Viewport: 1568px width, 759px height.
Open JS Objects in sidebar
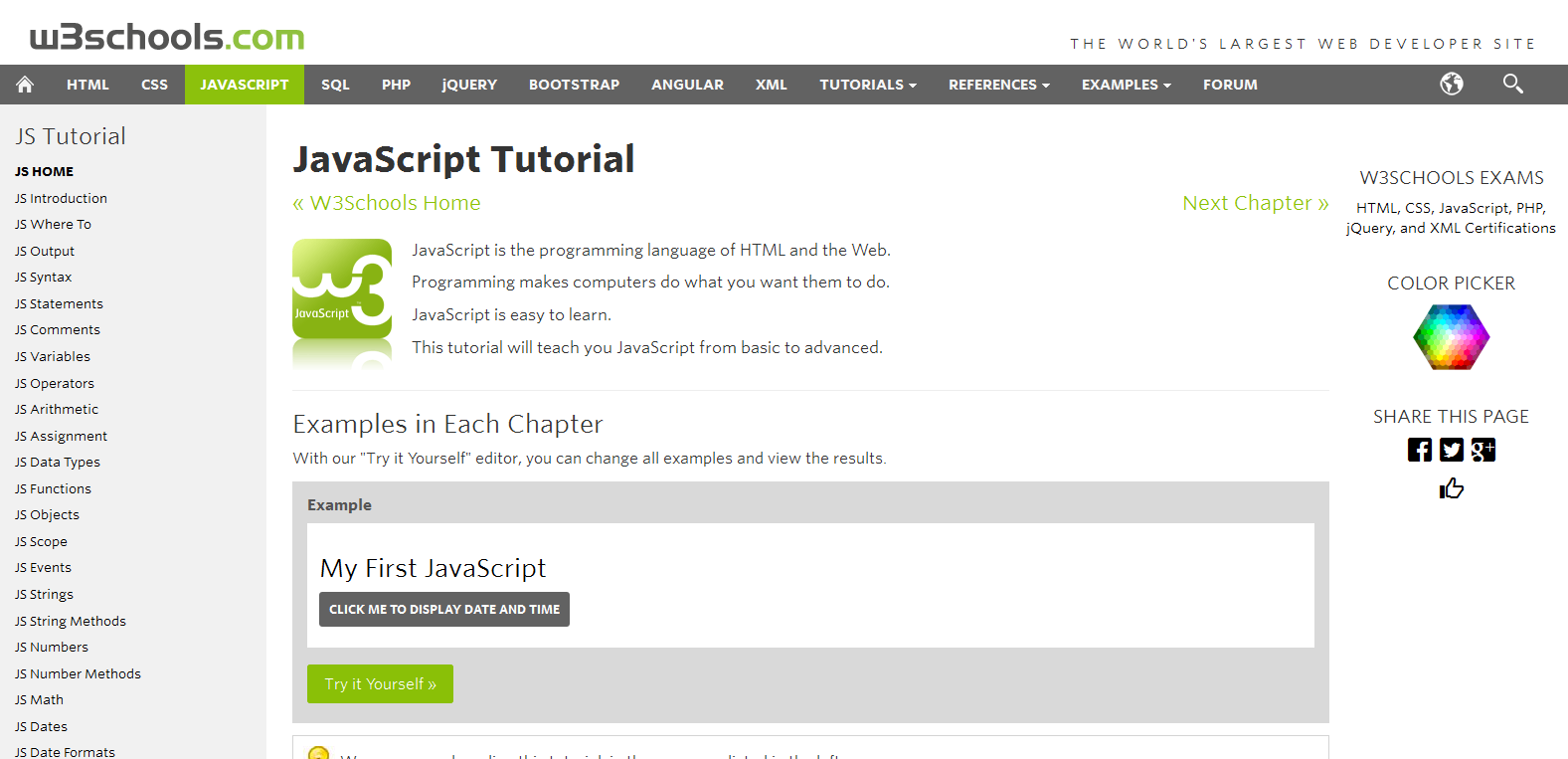[47, 514]
